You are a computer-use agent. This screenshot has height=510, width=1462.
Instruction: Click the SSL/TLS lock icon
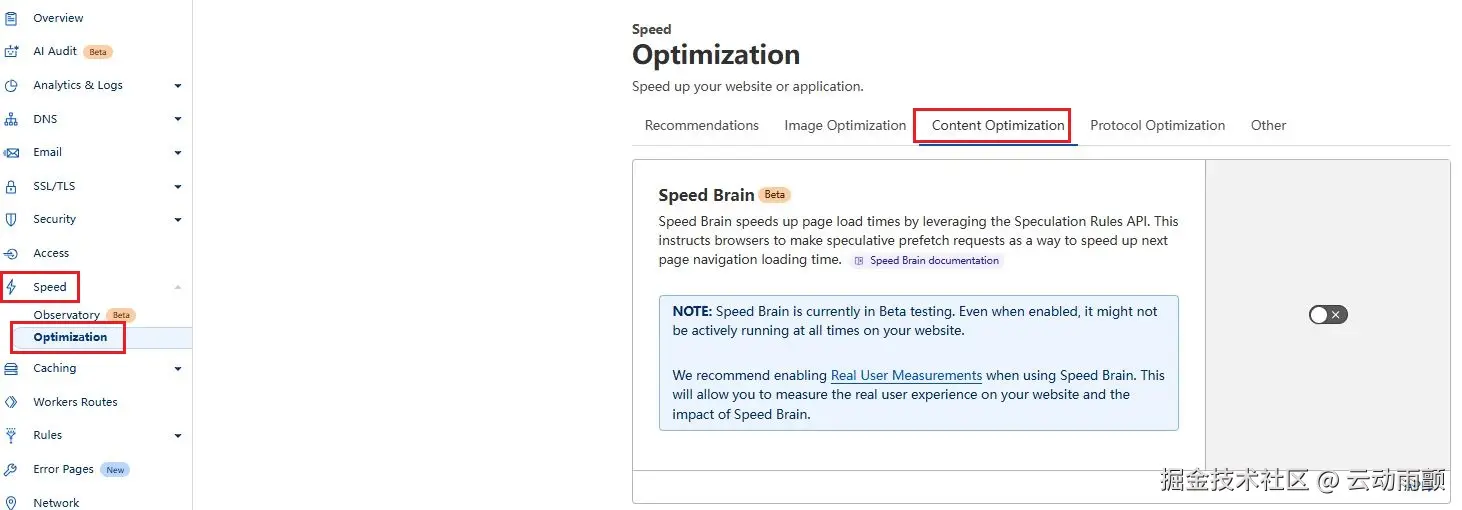point(11,187)
